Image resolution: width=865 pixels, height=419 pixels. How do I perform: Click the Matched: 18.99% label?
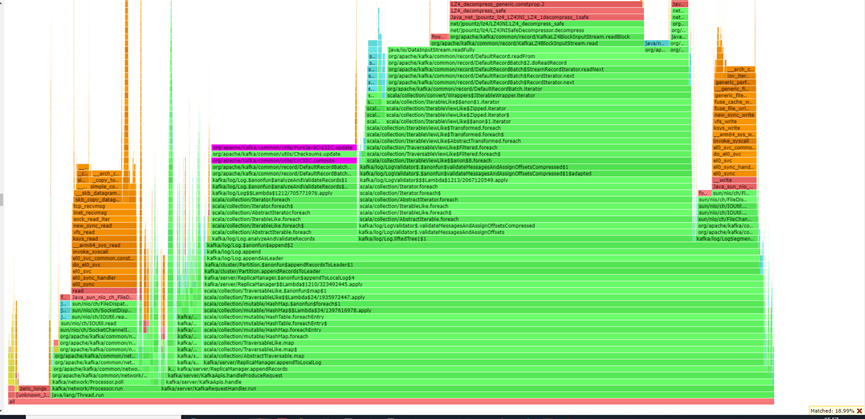832,411
